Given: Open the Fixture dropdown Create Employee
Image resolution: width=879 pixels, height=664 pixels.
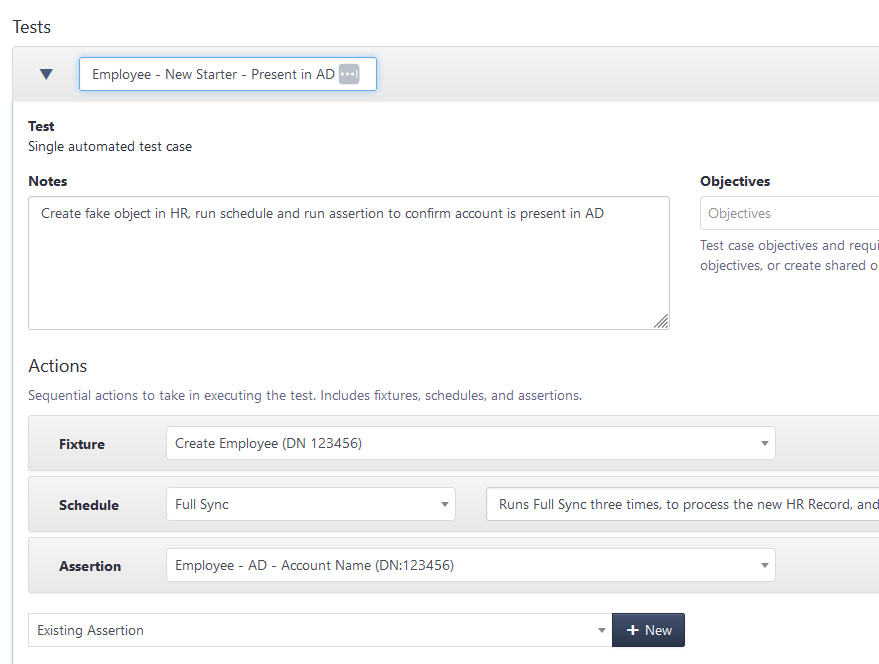Looking at the screenshot, I should click(471, 443).
